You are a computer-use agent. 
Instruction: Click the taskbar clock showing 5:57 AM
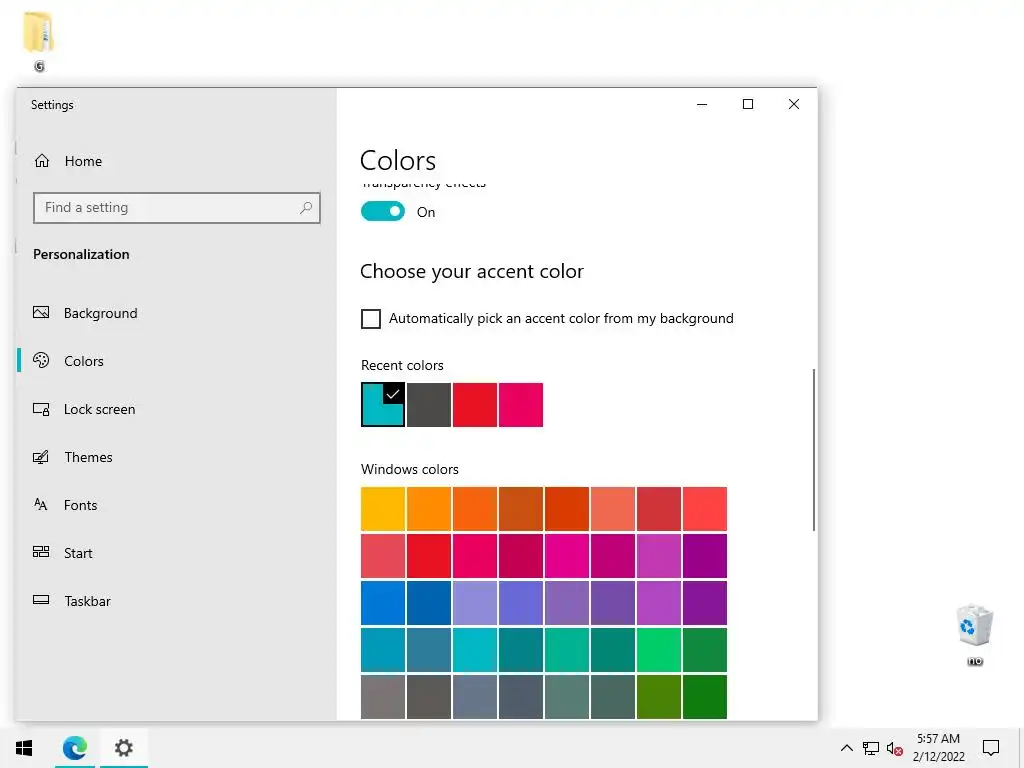[938, 748]
